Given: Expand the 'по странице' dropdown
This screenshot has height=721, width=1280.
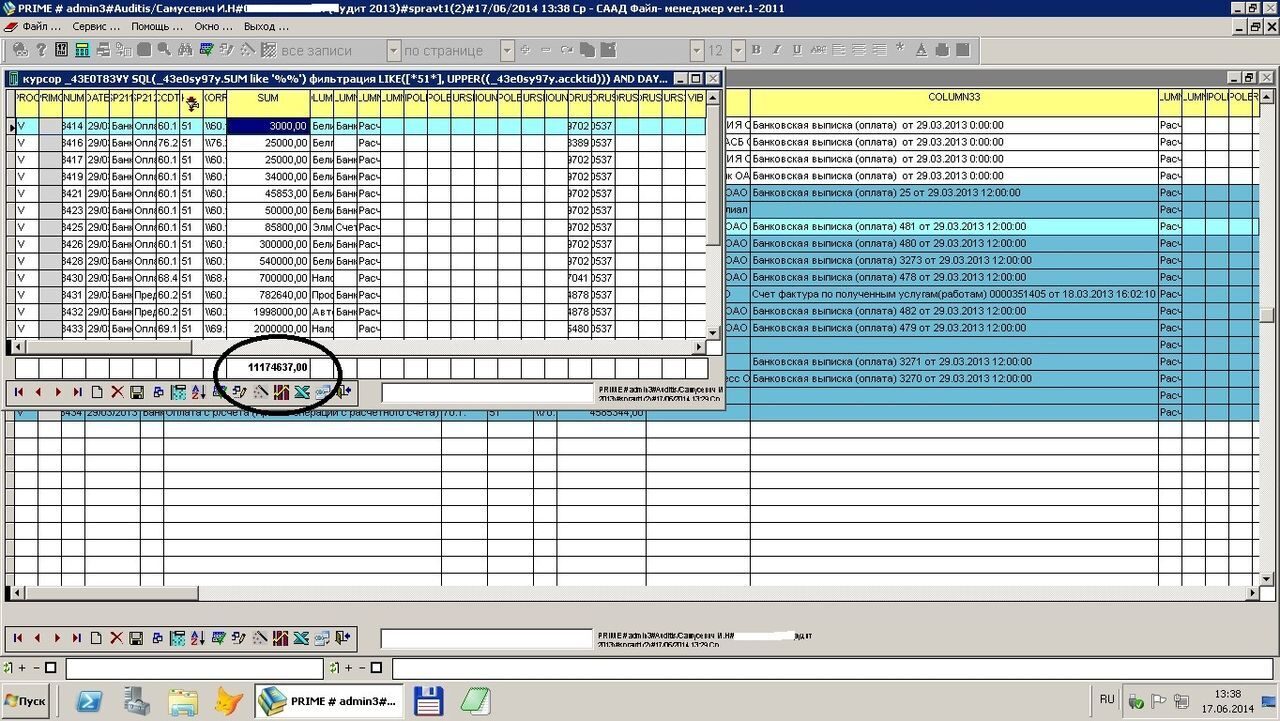Looking at the screenshot, I should point(507,50).
